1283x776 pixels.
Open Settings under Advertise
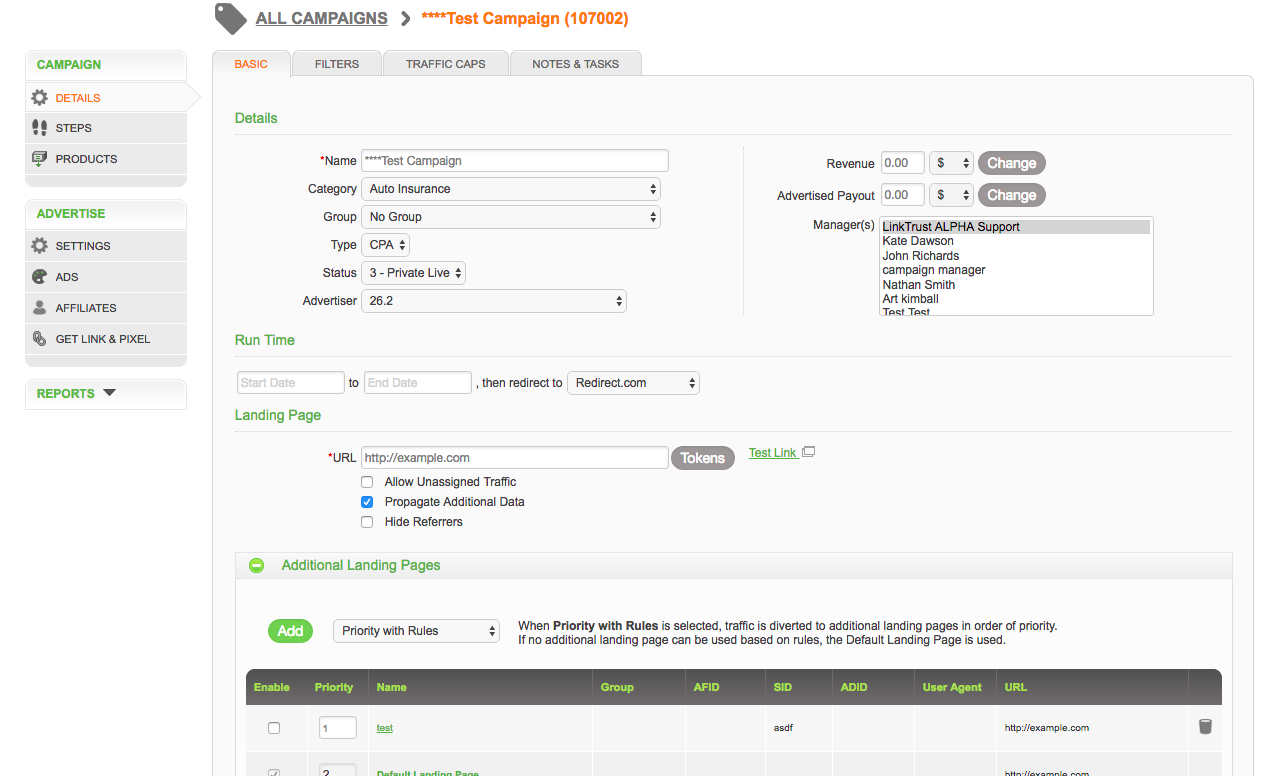click(x=106, y=246)
